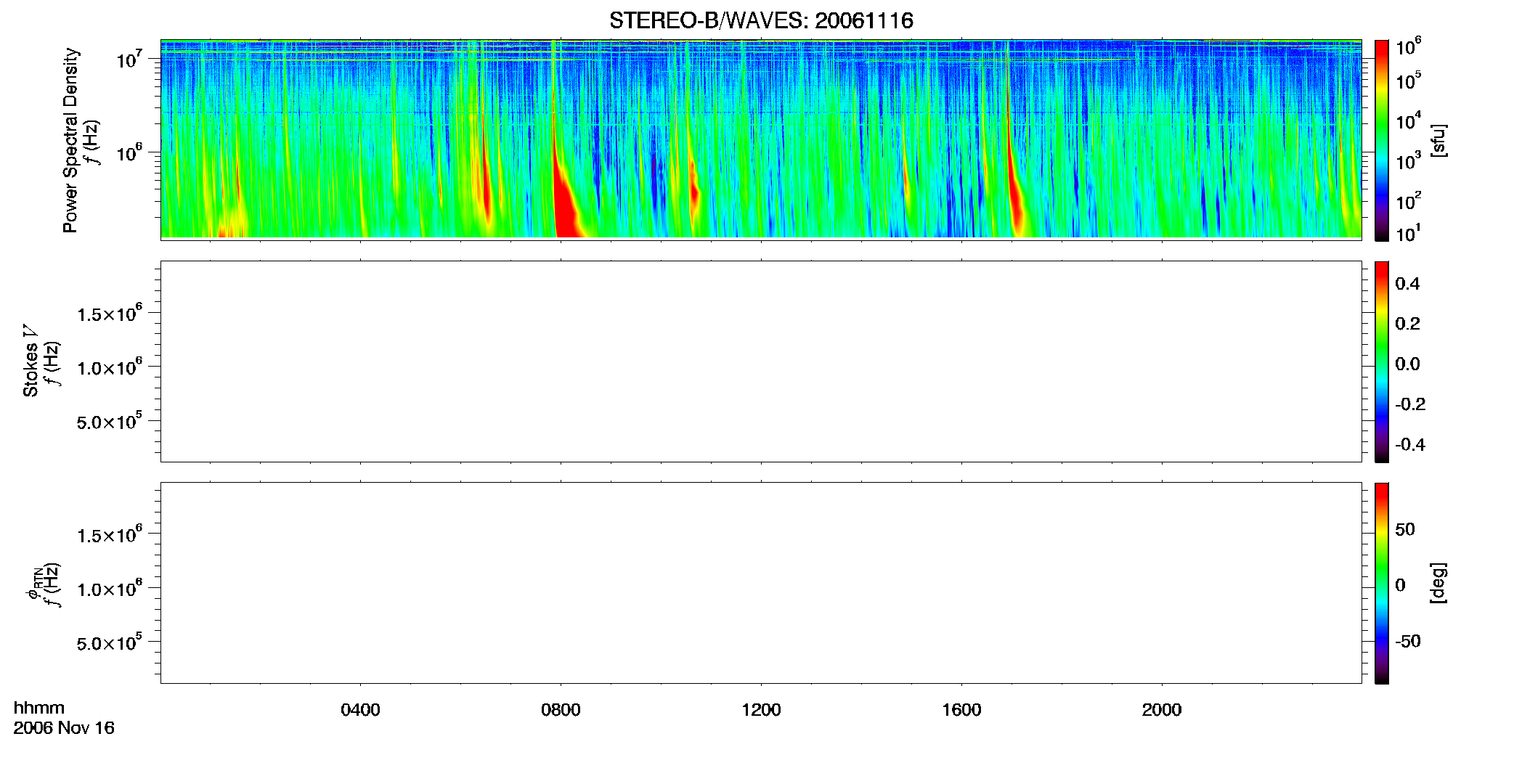Click the [sfu] unit label
Viewport: 1522px width, 784px height.
tap(1439, 140)
